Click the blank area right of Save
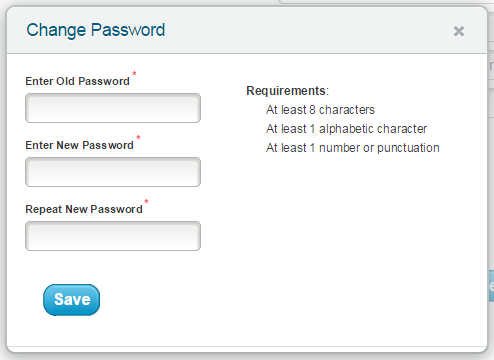The image size is (494, 360). tap(267, 300)
